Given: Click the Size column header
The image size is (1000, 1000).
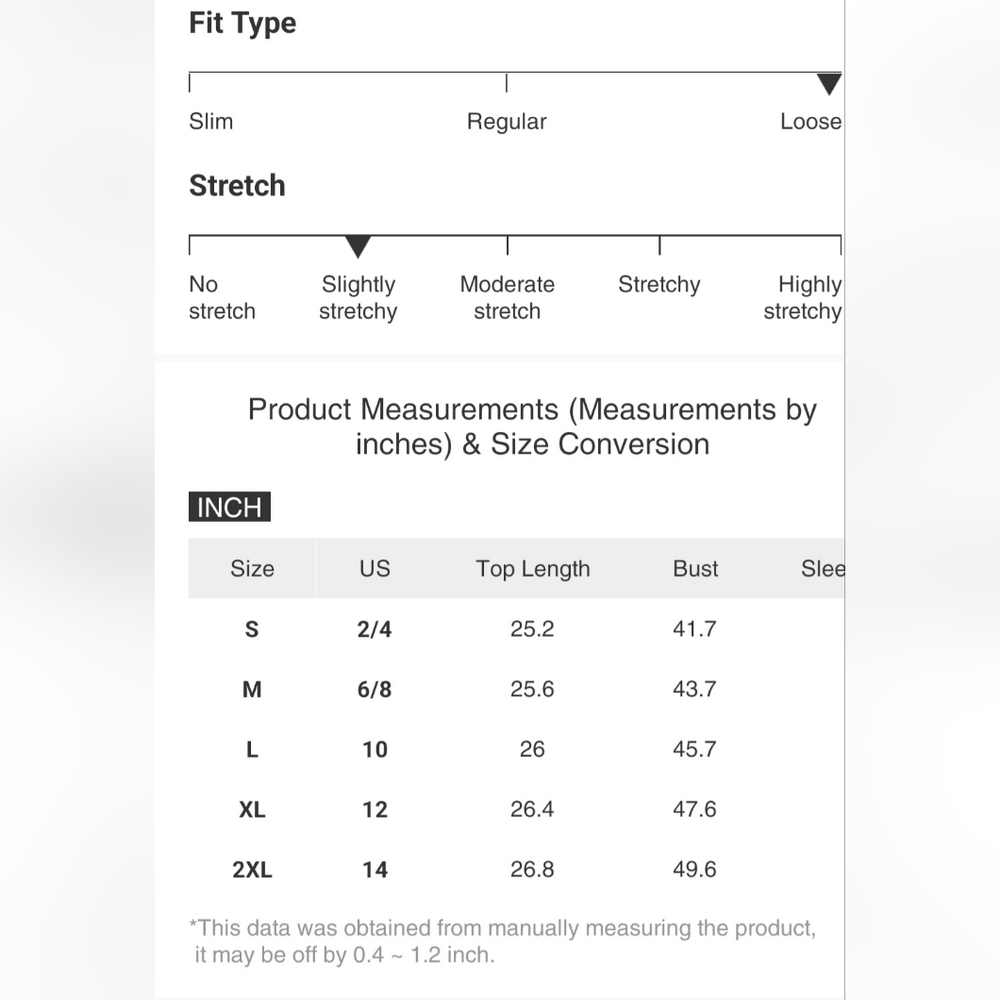Looking at the screenshot, I should (x=252, y=568).
